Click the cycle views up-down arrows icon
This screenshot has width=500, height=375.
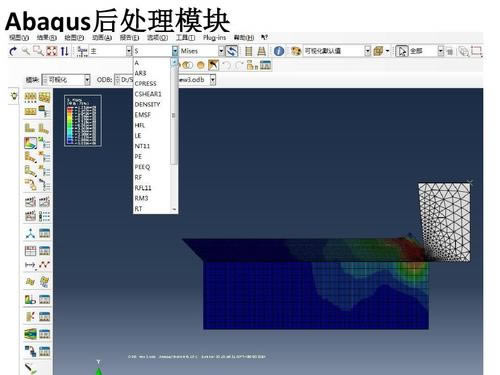[x=65, y=51]
